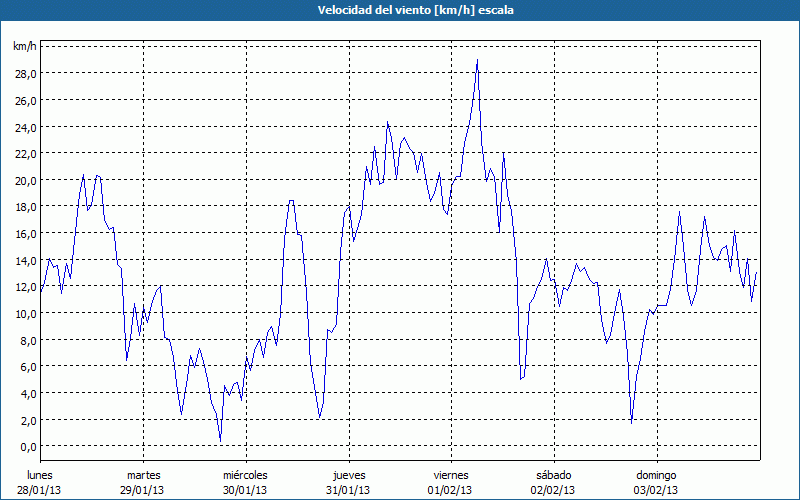This screenshot has width=800, height=500.
Task: Click the 'jueves' day label
Action: (x=348, y=475)
